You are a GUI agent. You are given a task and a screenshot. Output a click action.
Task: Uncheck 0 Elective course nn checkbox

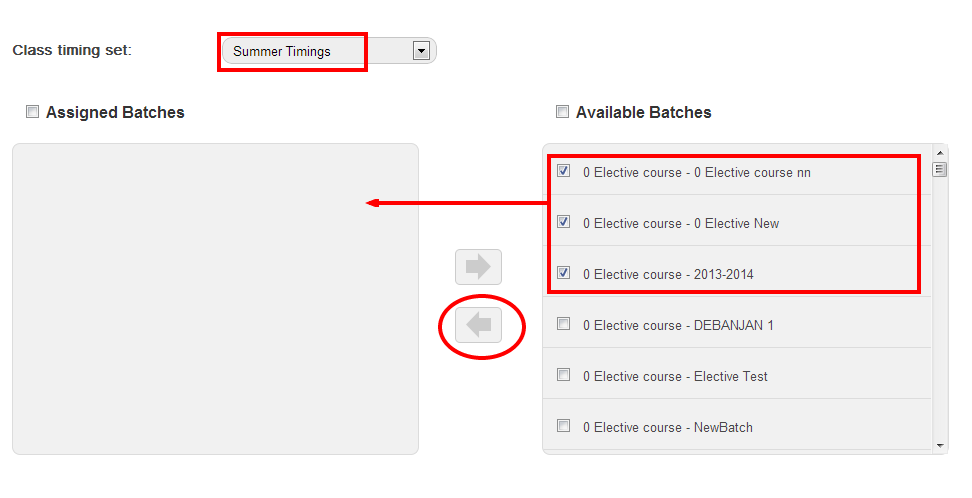pyautogui.click(x=564, y=171)
